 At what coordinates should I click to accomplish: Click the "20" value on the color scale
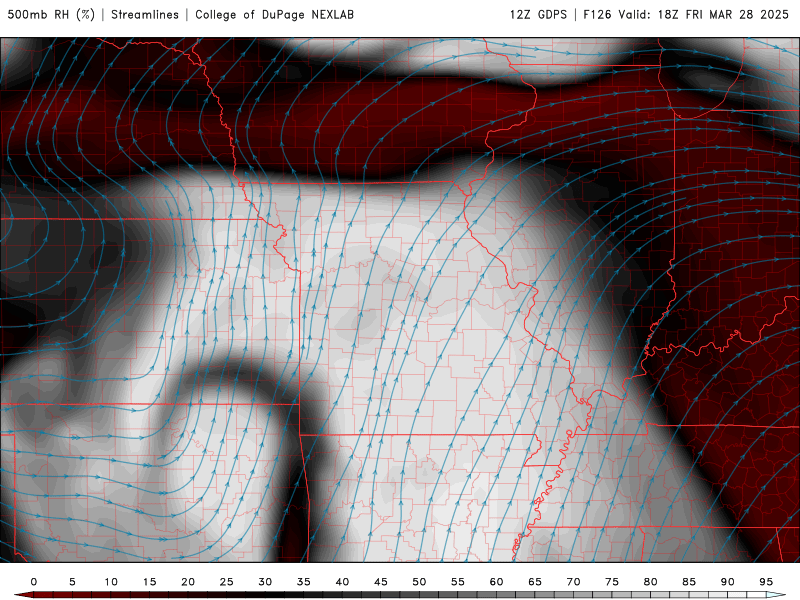pos(188,582)
